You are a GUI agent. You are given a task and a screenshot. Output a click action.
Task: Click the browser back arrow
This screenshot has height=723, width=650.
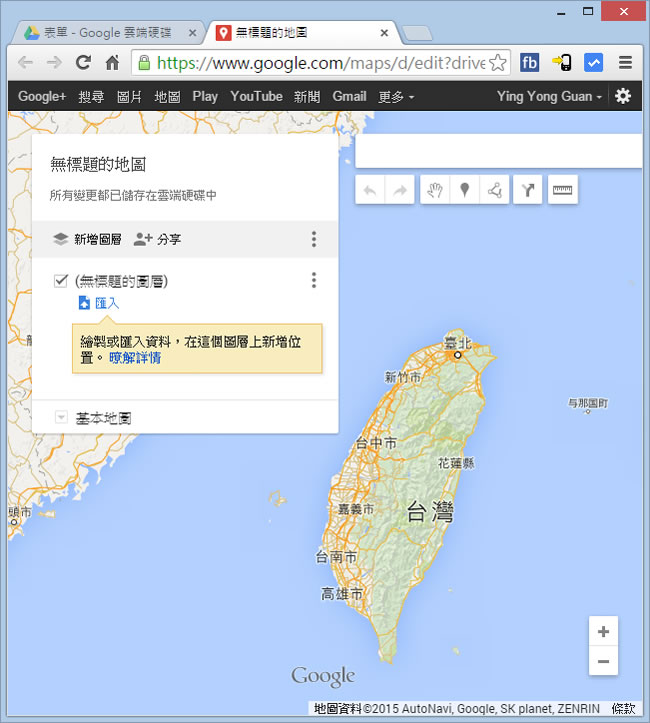click(x=25, y=62)
